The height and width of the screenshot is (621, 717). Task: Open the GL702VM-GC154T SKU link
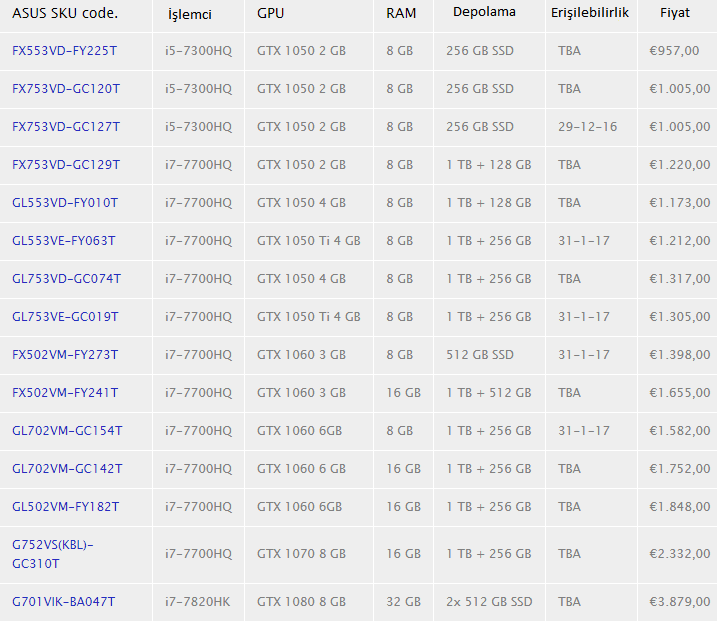tap(67, 430)
